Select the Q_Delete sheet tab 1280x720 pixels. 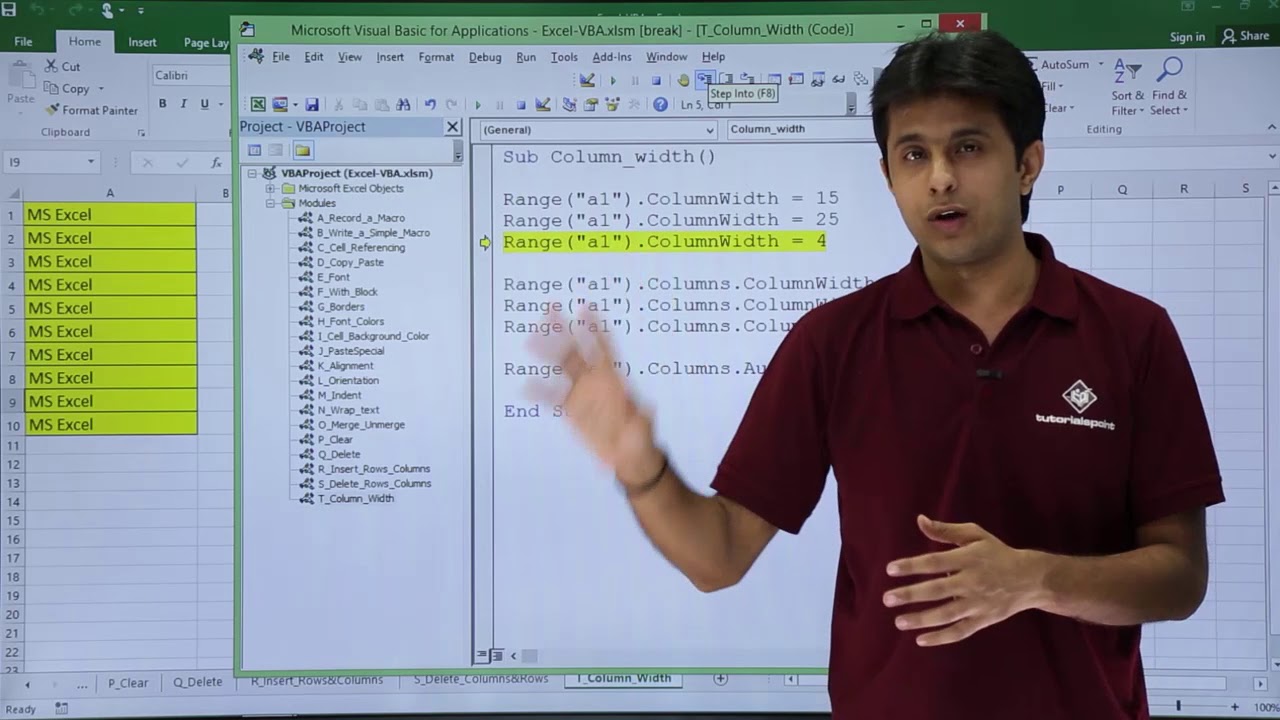(x=198, y=682)
